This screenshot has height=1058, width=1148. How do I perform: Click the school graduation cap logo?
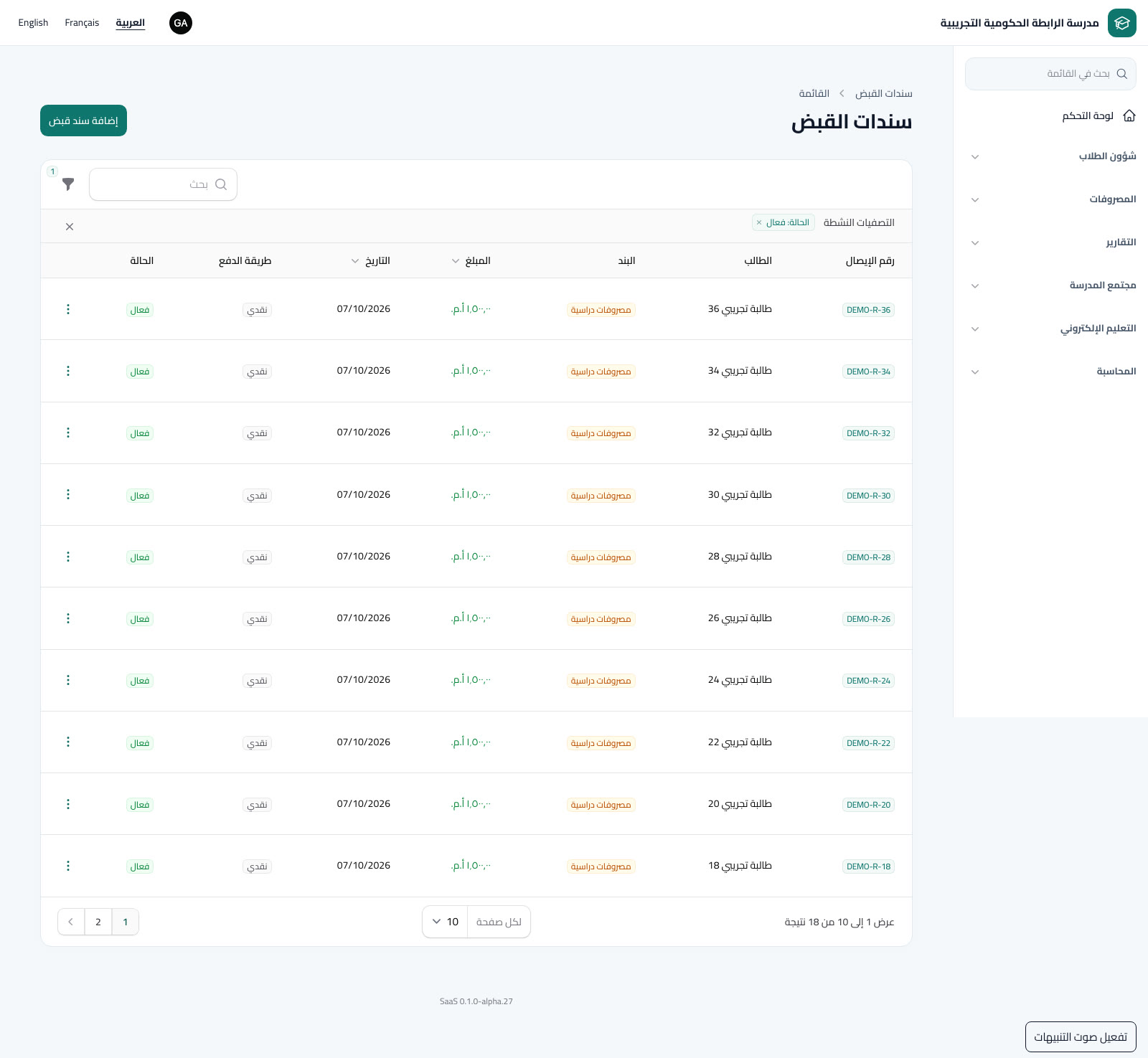pyautogui.click(x=1121, y=23)
